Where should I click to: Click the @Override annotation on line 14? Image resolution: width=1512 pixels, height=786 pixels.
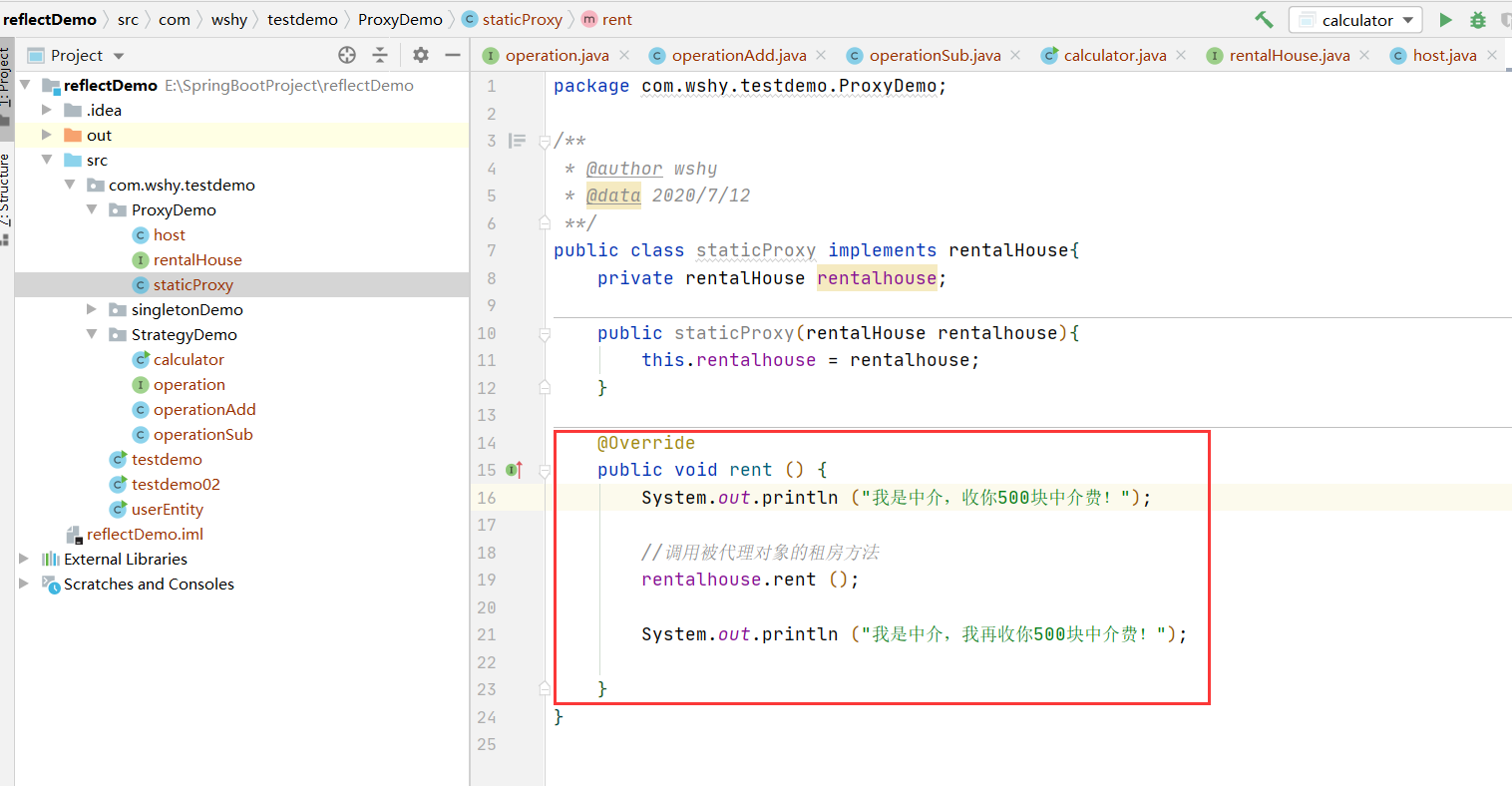646,443
